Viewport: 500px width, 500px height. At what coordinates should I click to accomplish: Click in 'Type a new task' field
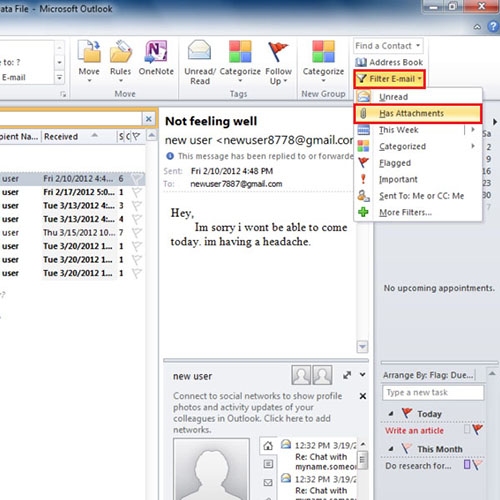pos(433,392)
